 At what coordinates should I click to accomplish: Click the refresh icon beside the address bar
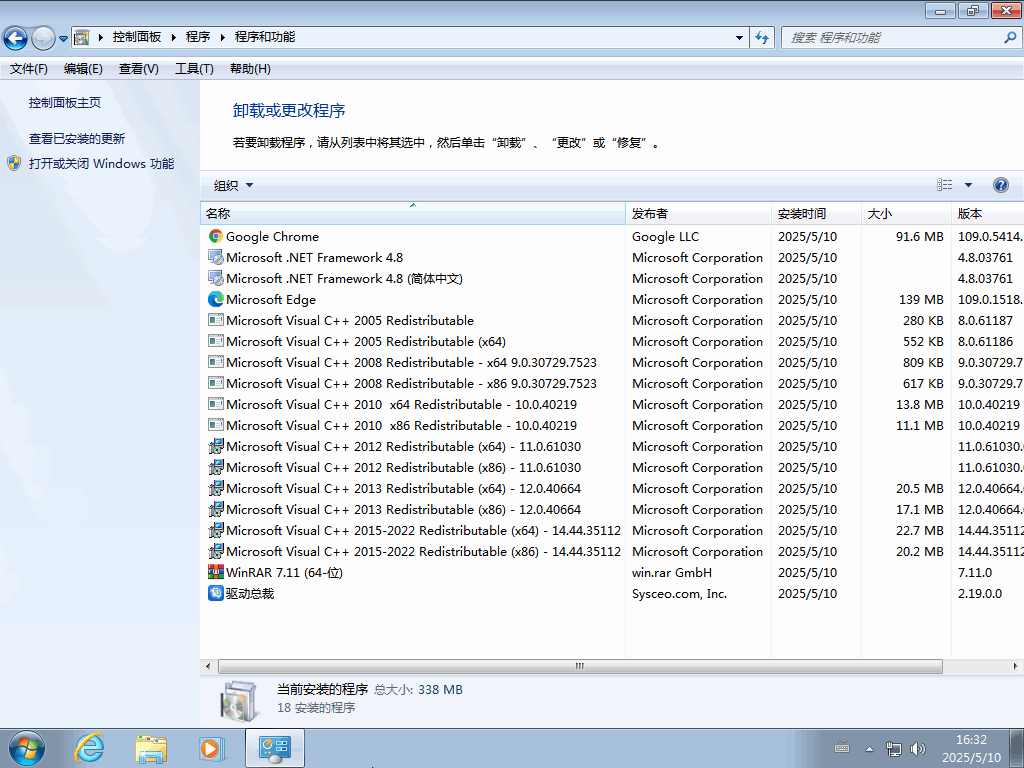click(x=761, y=36)
